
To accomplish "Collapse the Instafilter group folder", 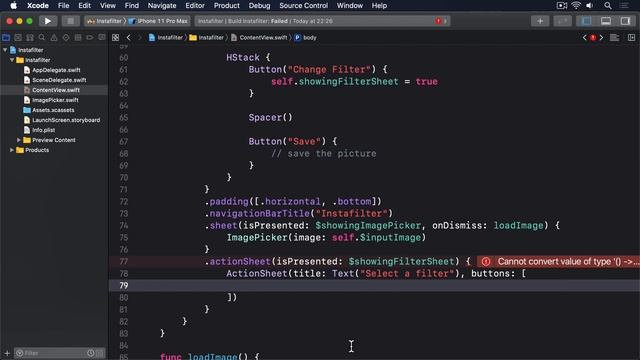I will coord(12,60).
